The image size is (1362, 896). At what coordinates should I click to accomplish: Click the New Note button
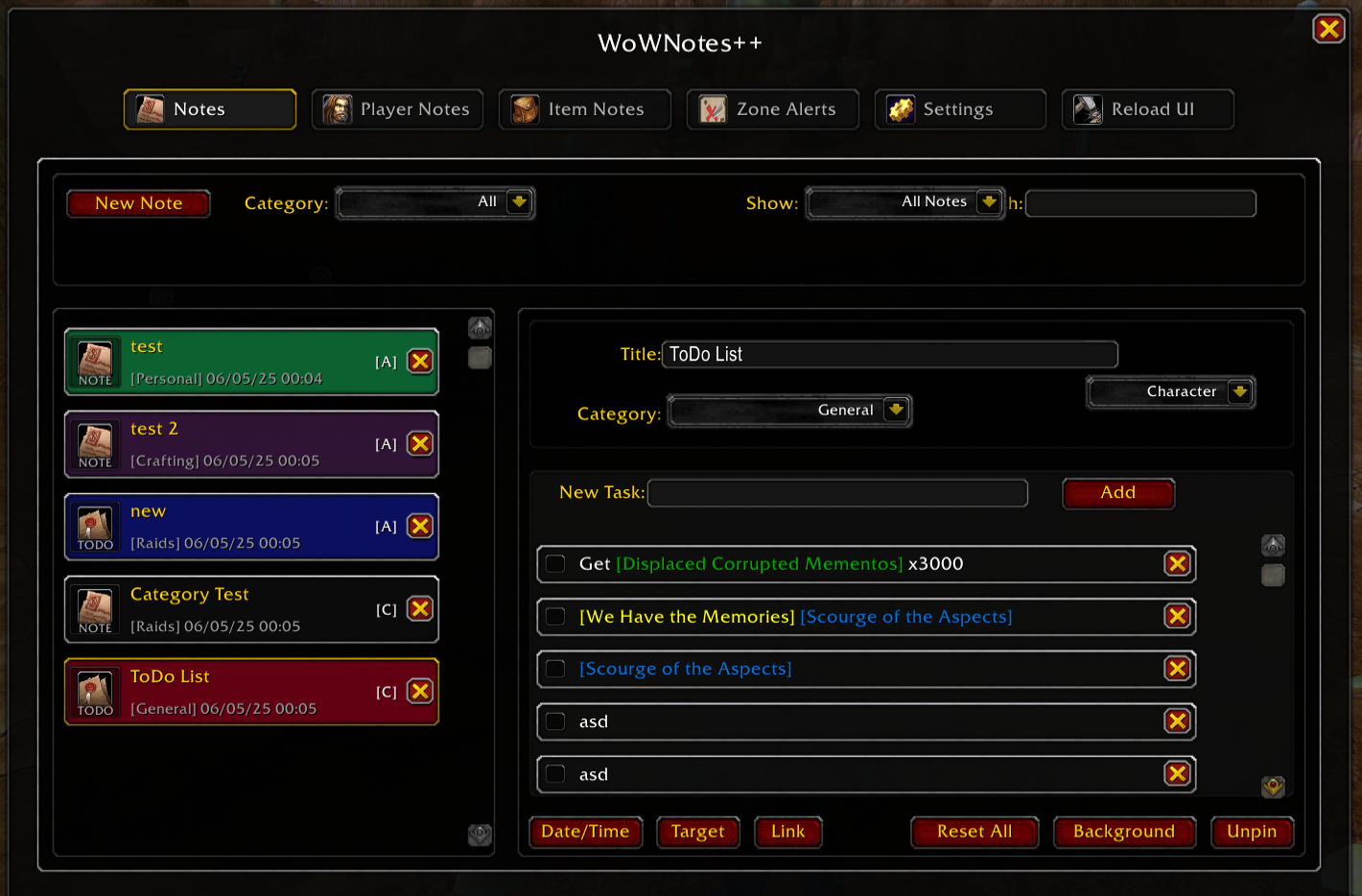click(138, 202)
